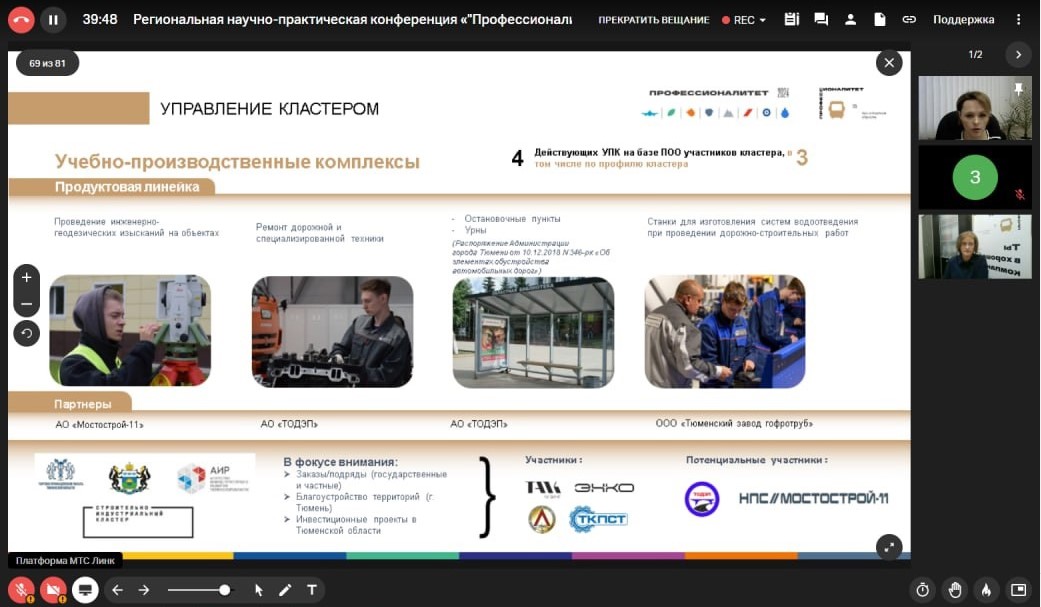Pause the meeting with the pause button
The height and width of the screenshot is (607, 1041).
(53, 19)
